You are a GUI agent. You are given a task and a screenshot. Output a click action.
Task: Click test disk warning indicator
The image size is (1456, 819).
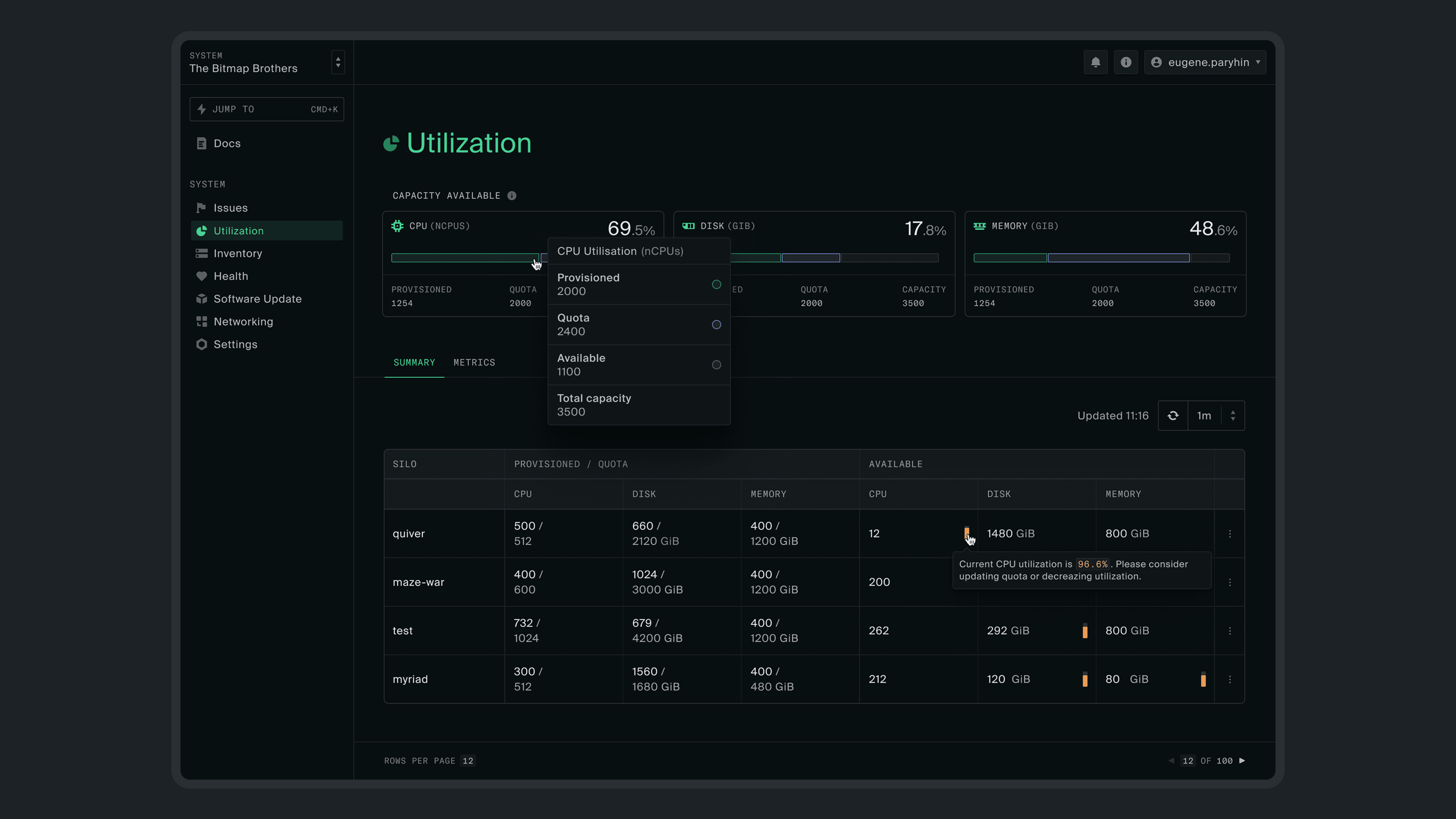(x=1085, y=631)
